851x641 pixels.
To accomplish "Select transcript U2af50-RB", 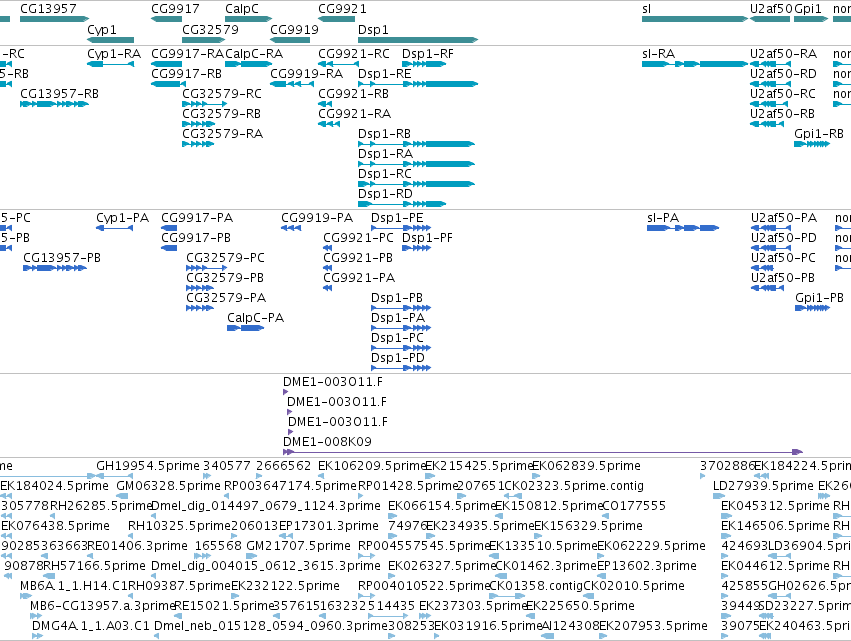I will pos(767,124).
